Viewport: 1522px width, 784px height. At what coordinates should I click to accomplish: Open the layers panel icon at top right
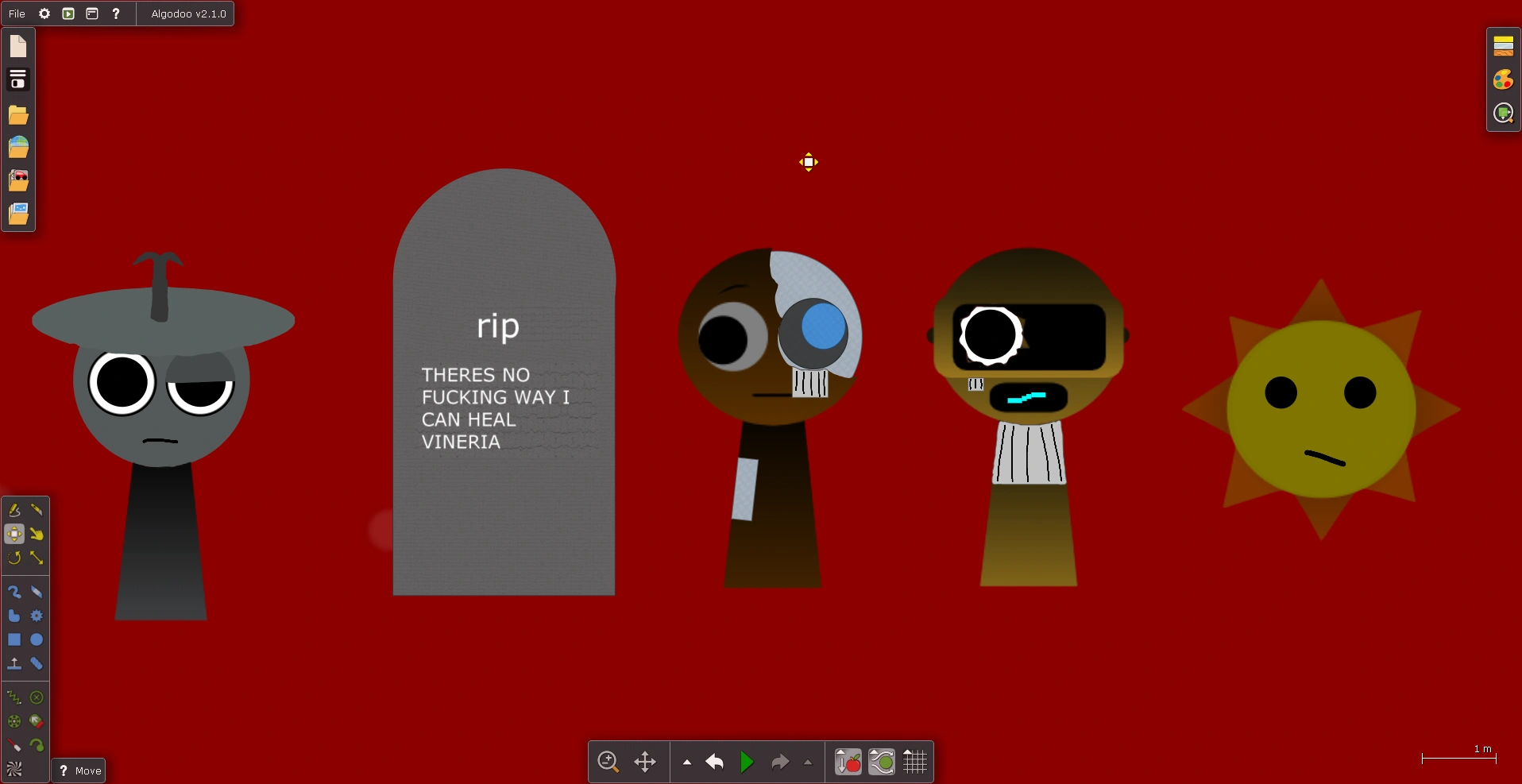(1504, 45)
